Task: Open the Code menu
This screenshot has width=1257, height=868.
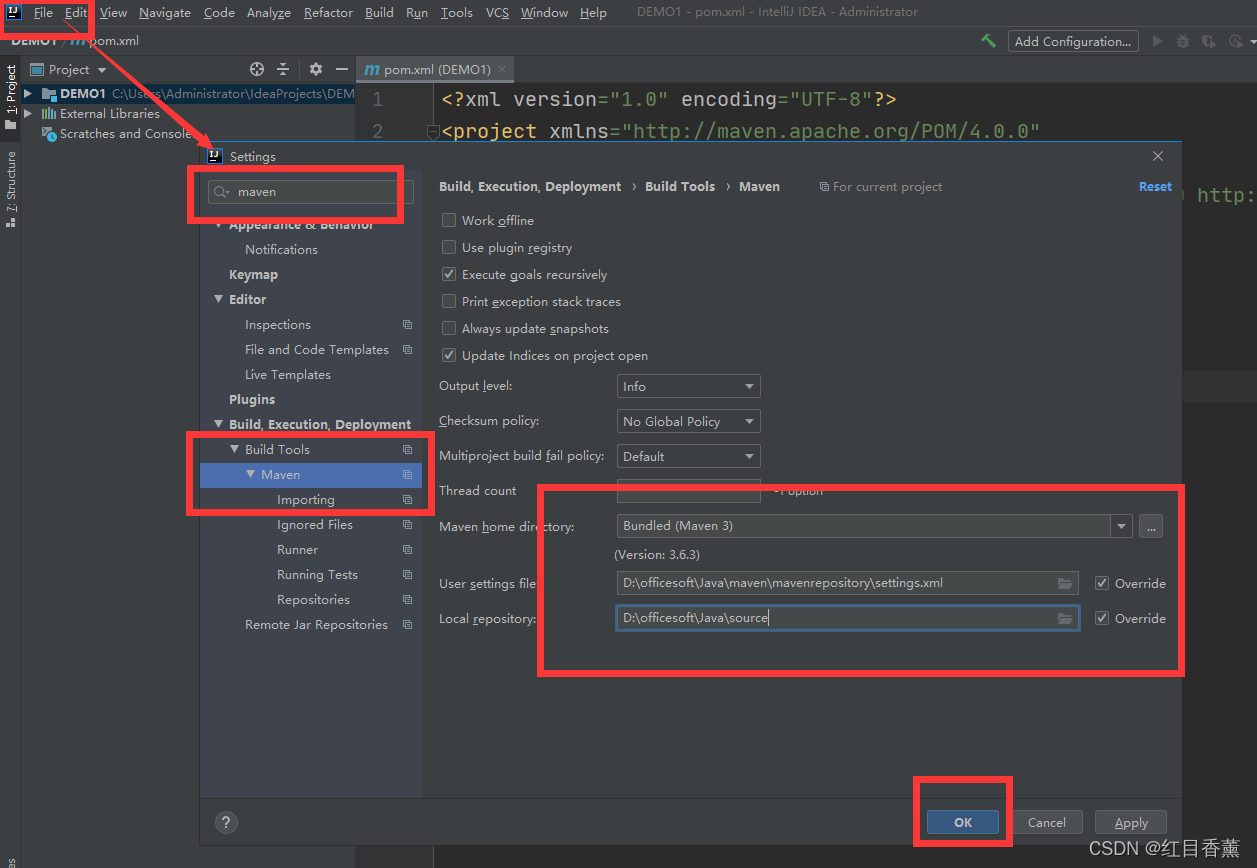Action: [219, 12]
